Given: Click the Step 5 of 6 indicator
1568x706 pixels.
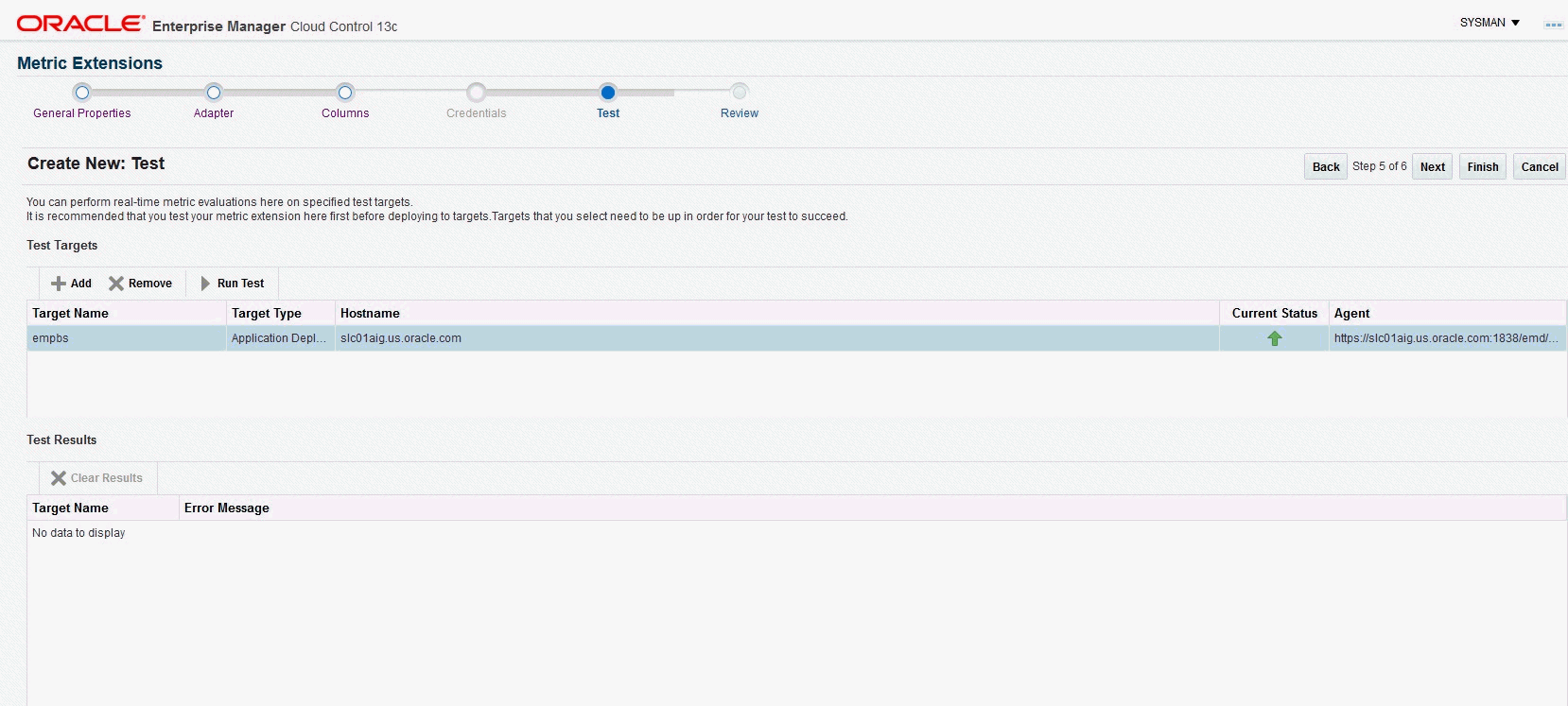Looking at the screenshot, I should (1380, 166).
